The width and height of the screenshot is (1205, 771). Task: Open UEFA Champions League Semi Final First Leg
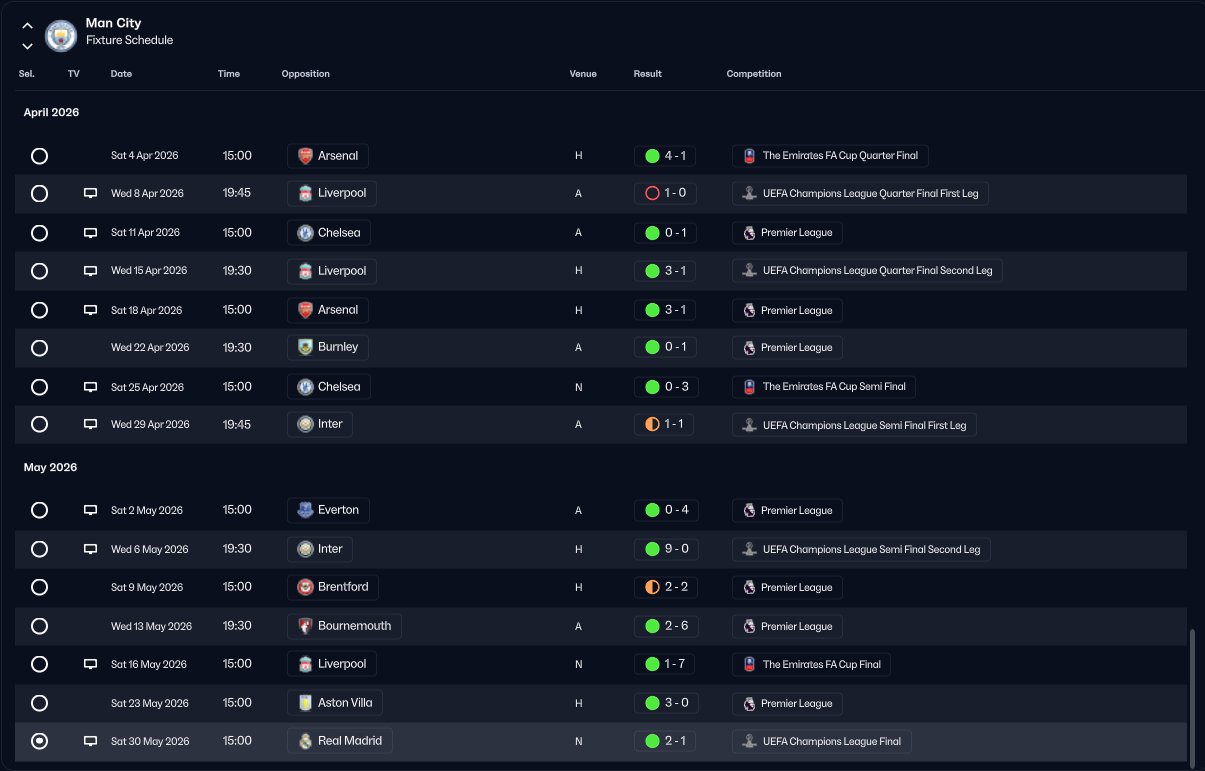(x=854, y=425)
